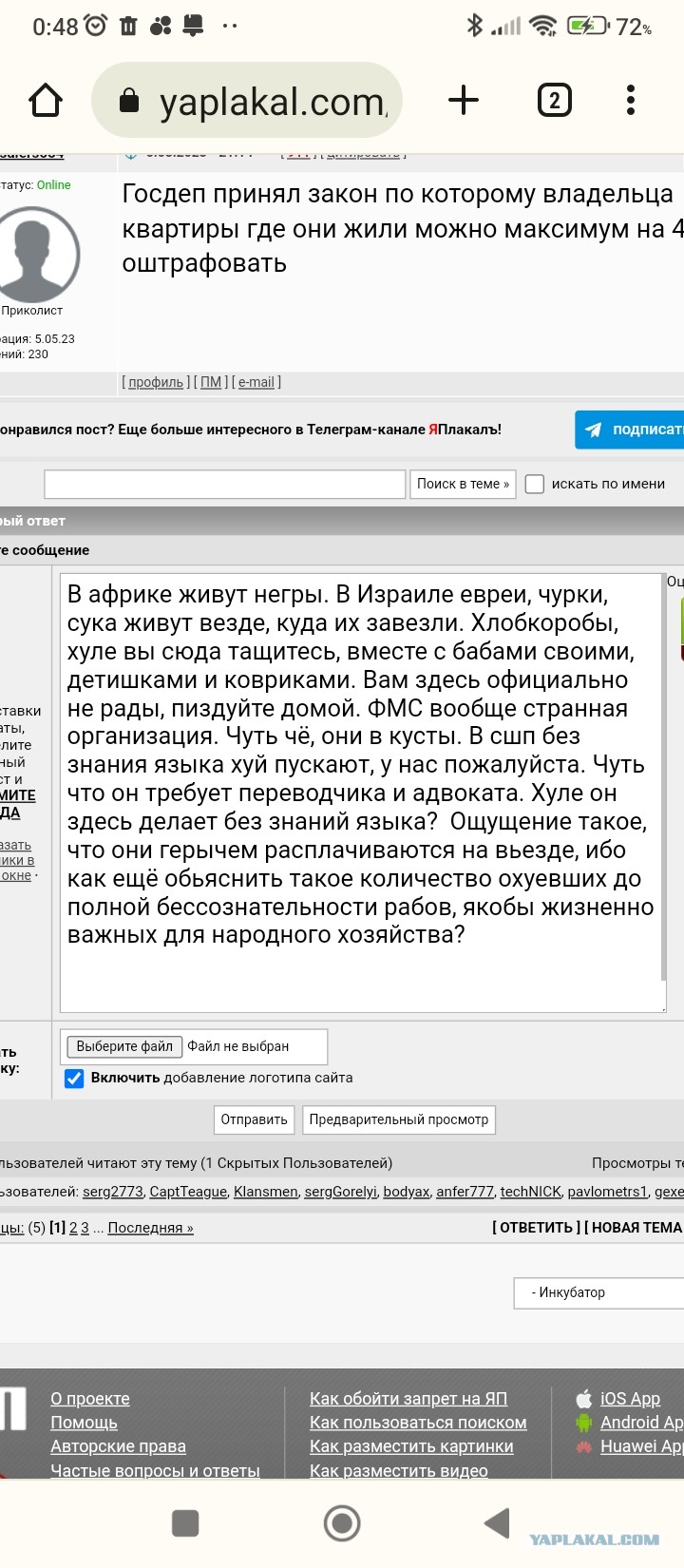Open Как пользоваться поиском link

pos(418,1423)
